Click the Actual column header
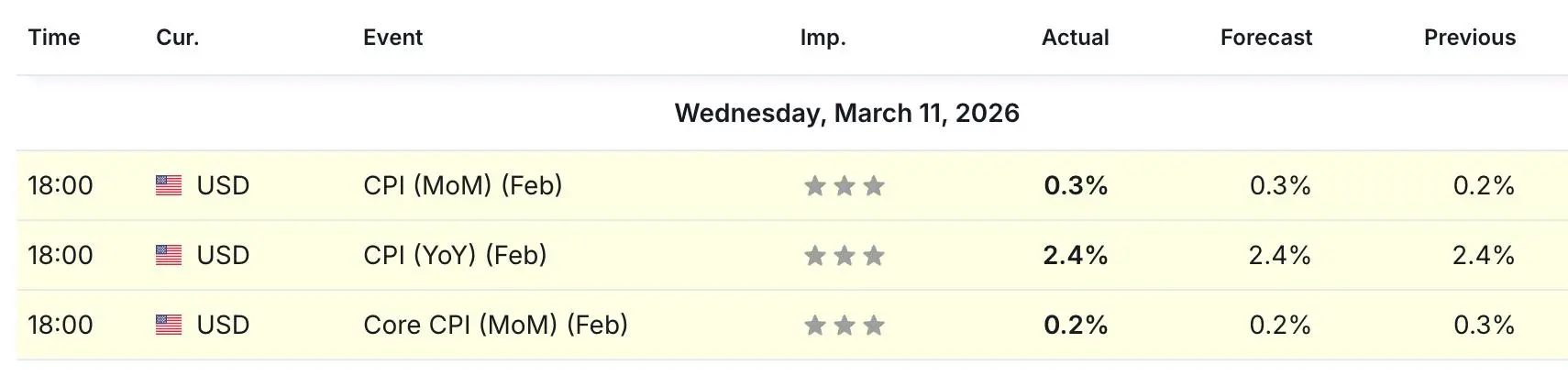The height and width of the screenshot is (376, 1568). click(x=1075, y=38)
